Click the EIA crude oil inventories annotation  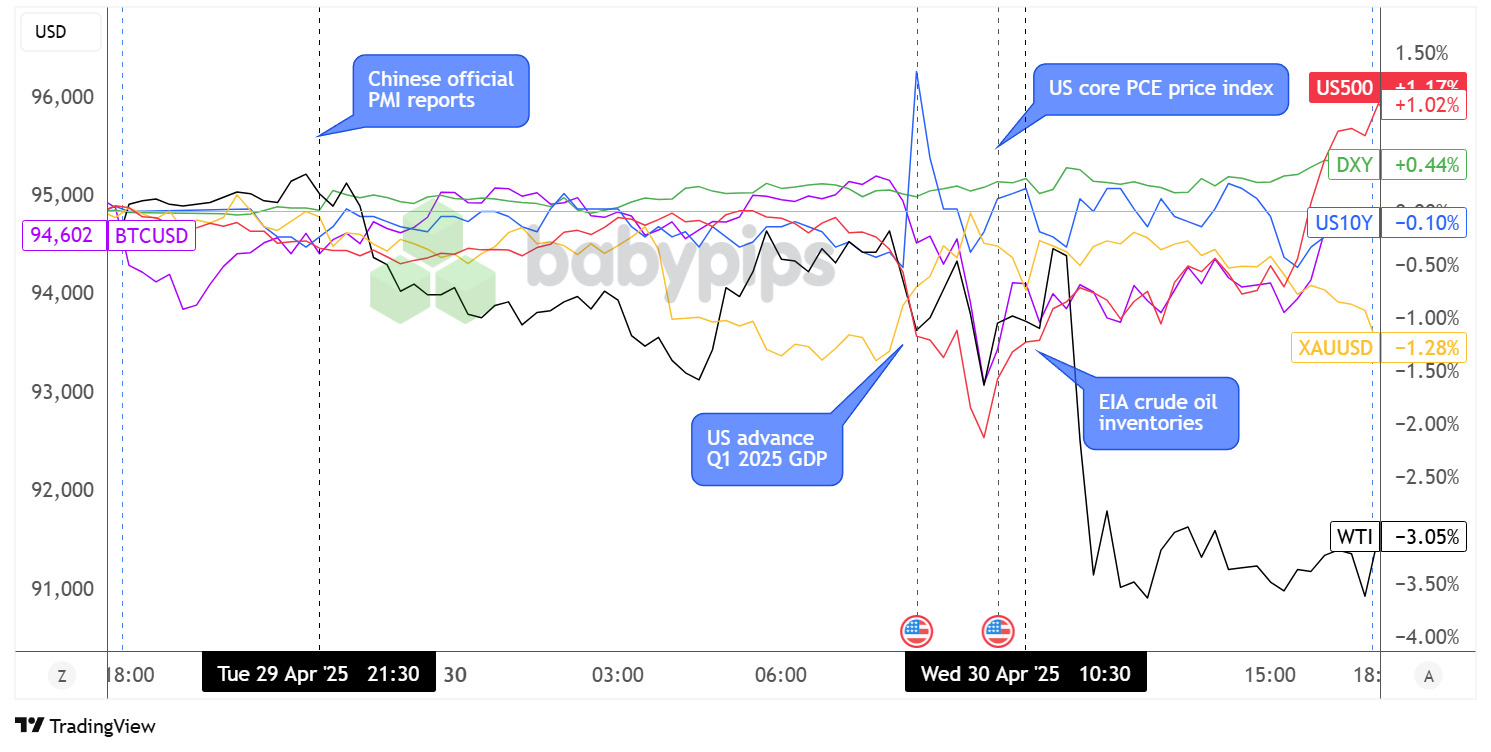[1160, 413]
